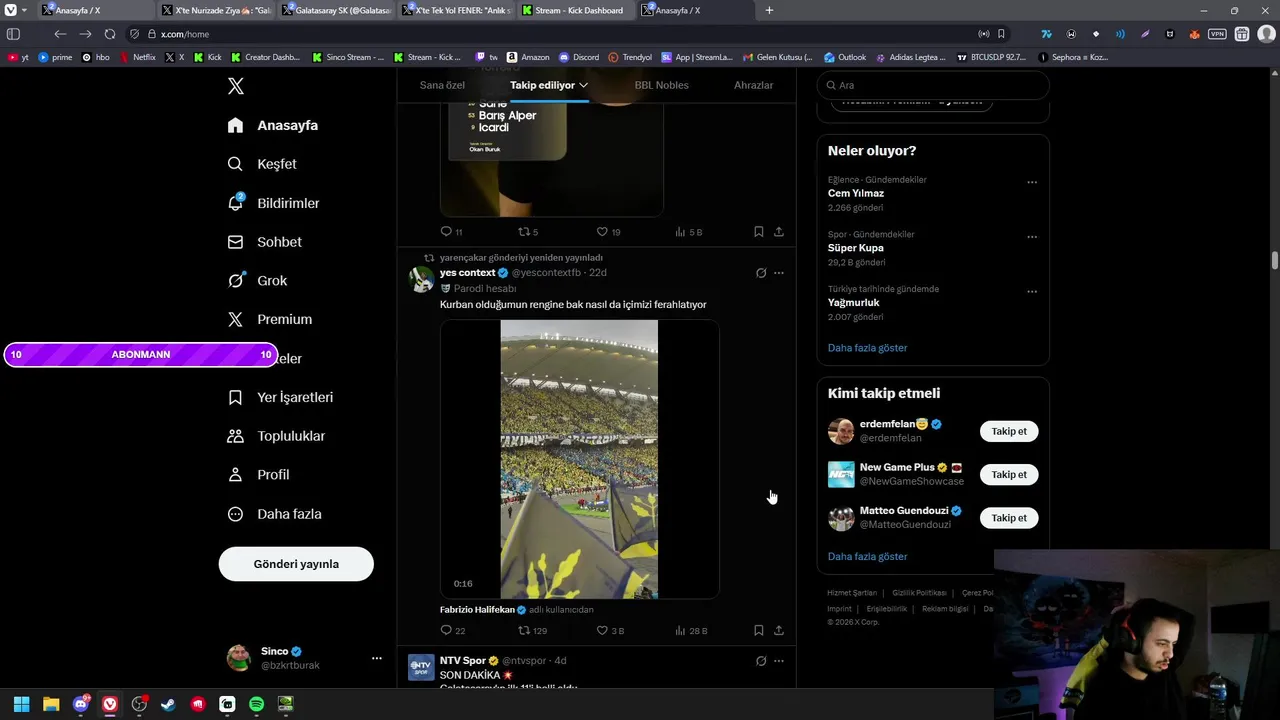Open Topluluklar communities
Viewport: 1280px width, 720px height.
pyautogui.click(x=276, y=436)
